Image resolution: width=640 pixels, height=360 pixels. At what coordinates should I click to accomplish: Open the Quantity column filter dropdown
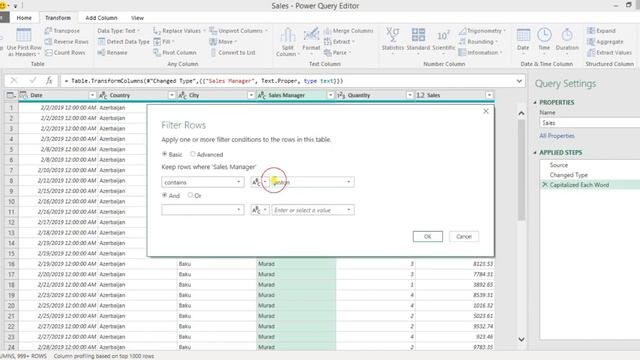coord(410,95)
